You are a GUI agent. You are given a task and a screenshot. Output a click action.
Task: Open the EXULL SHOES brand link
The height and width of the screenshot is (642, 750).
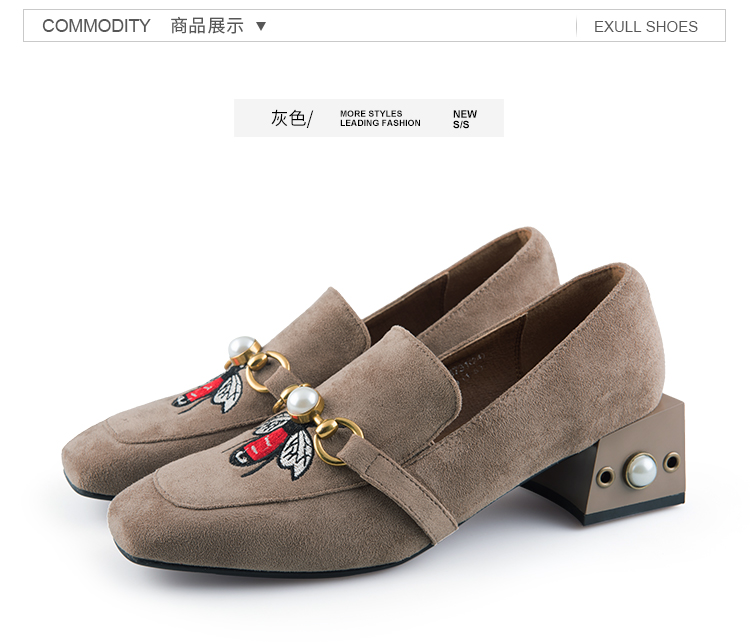coord(646,27)
